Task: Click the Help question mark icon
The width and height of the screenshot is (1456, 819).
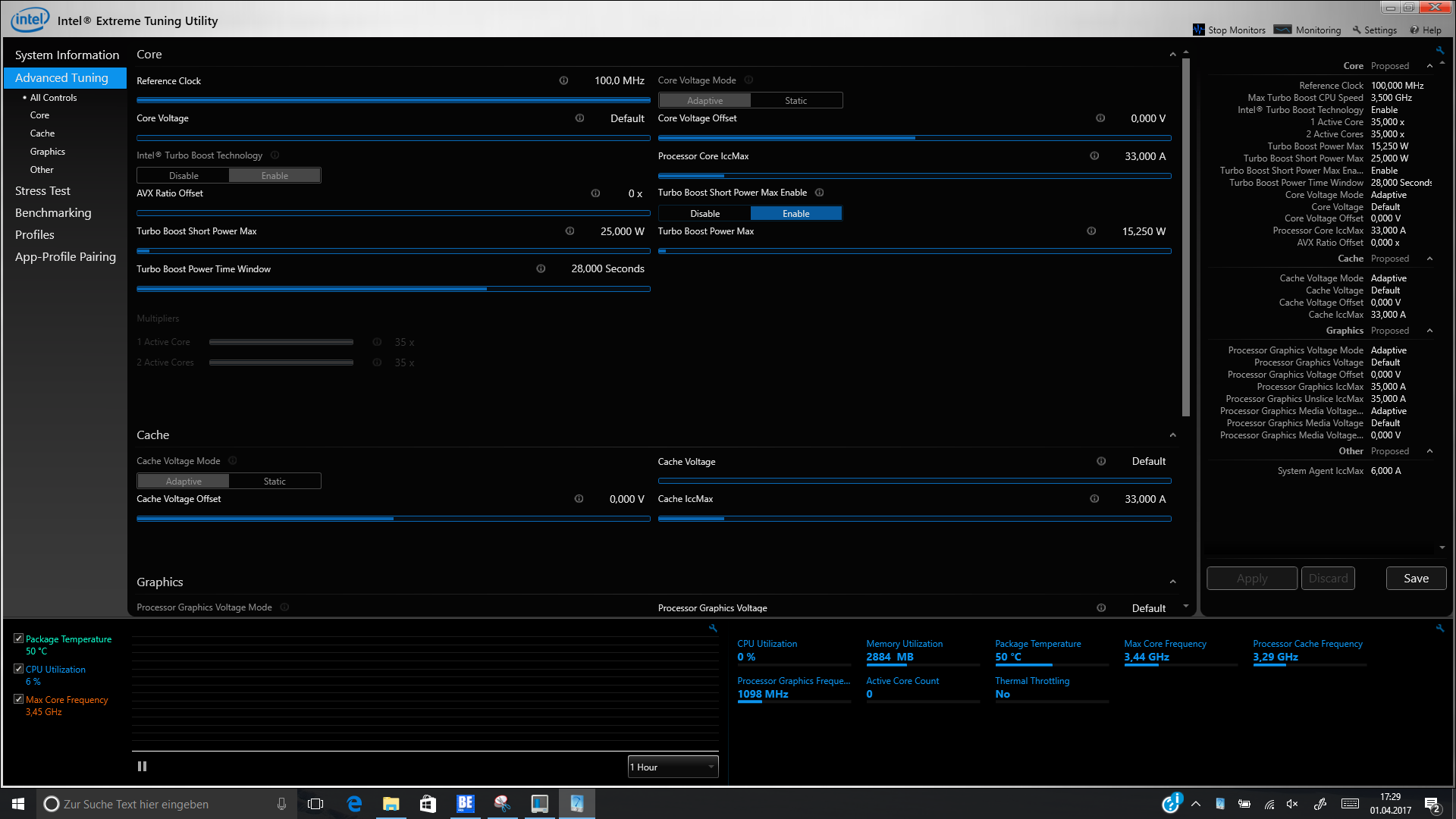Action: (1414, 30)
